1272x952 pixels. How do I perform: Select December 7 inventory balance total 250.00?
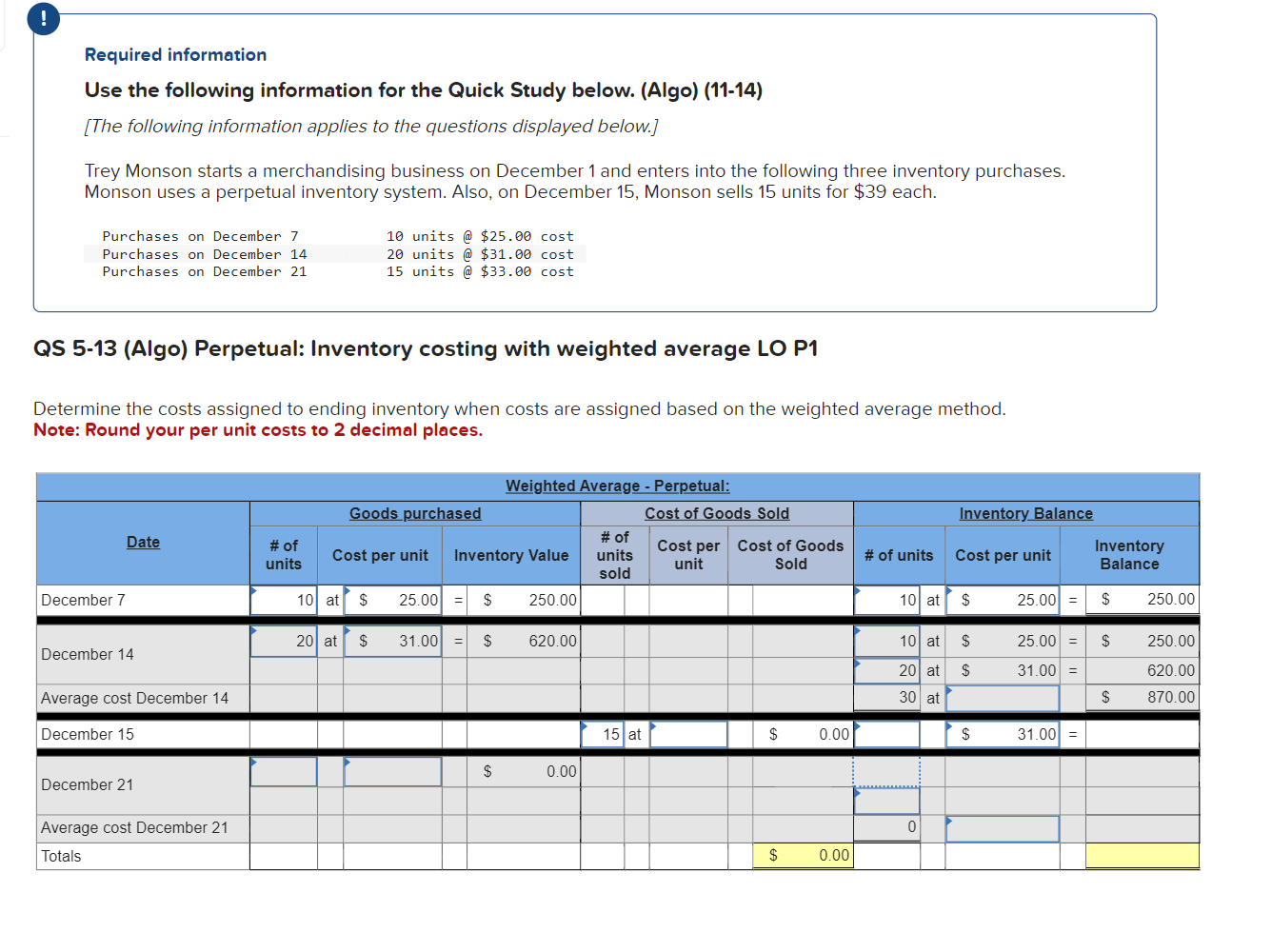pyautogui.click(x=1143, y=600)
